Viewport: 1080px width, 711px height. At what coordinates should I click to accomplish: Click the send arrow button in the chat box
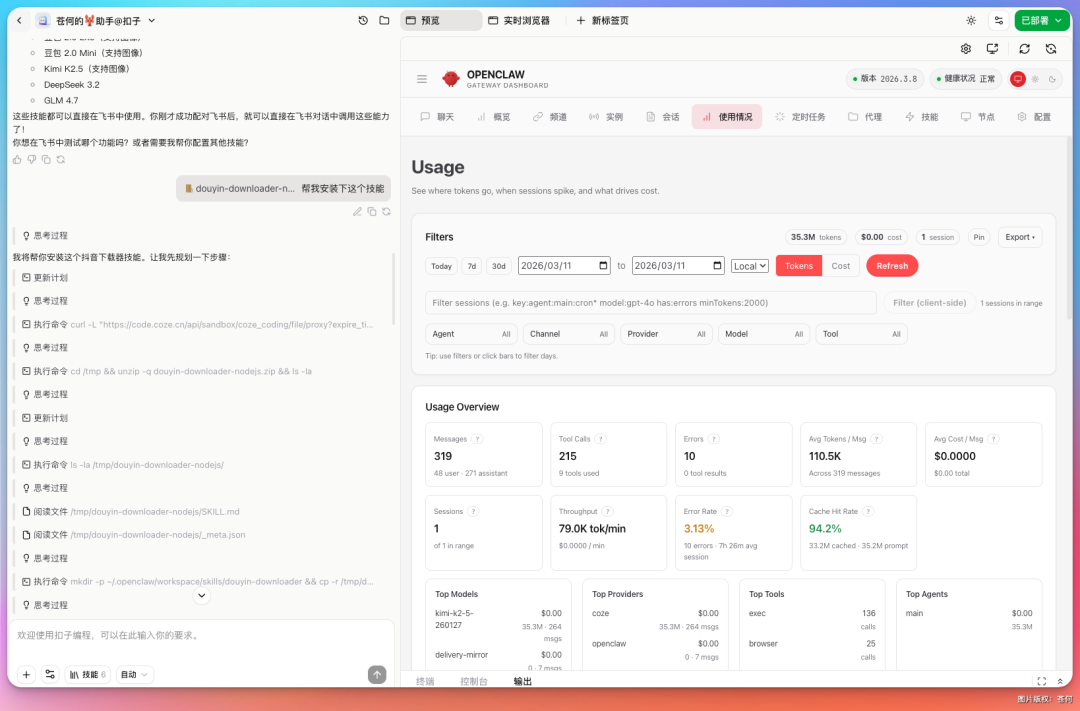click(377, 675)
